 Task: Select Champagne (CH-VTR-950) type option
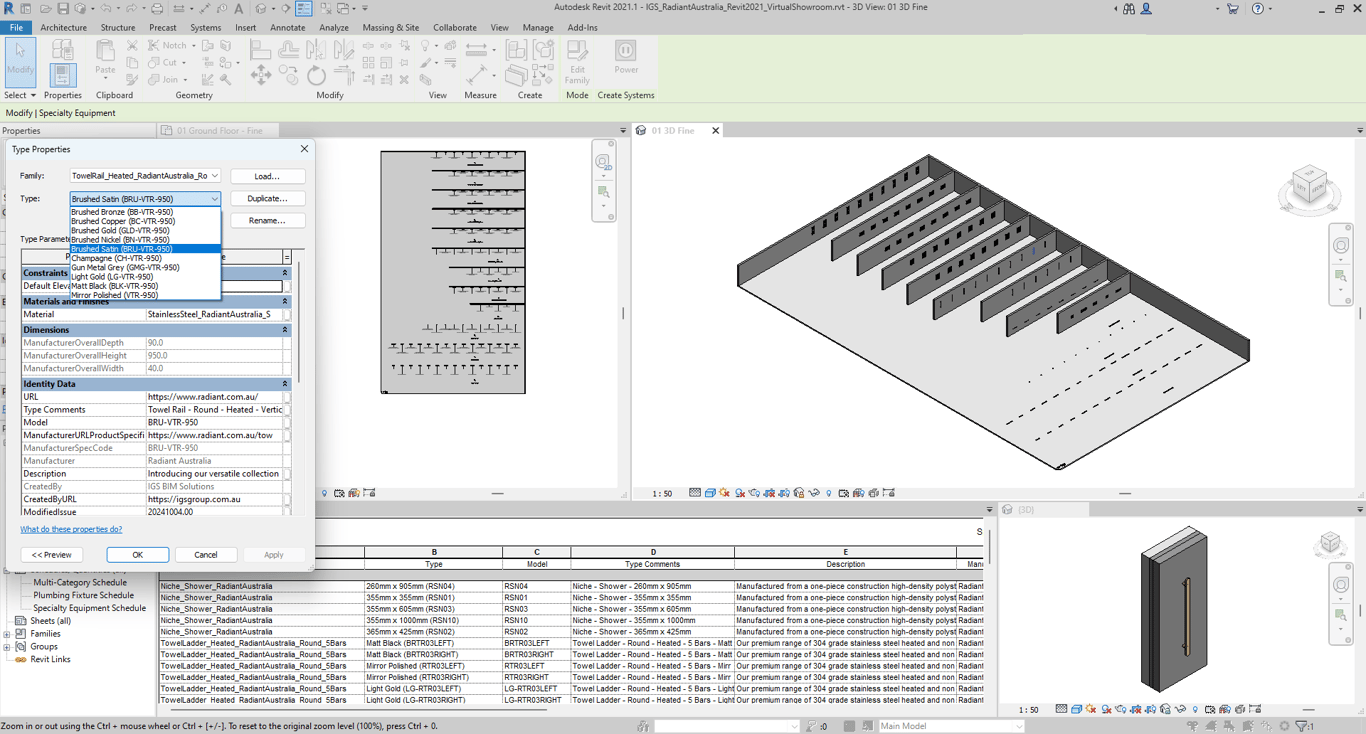[x=116, y=258]
